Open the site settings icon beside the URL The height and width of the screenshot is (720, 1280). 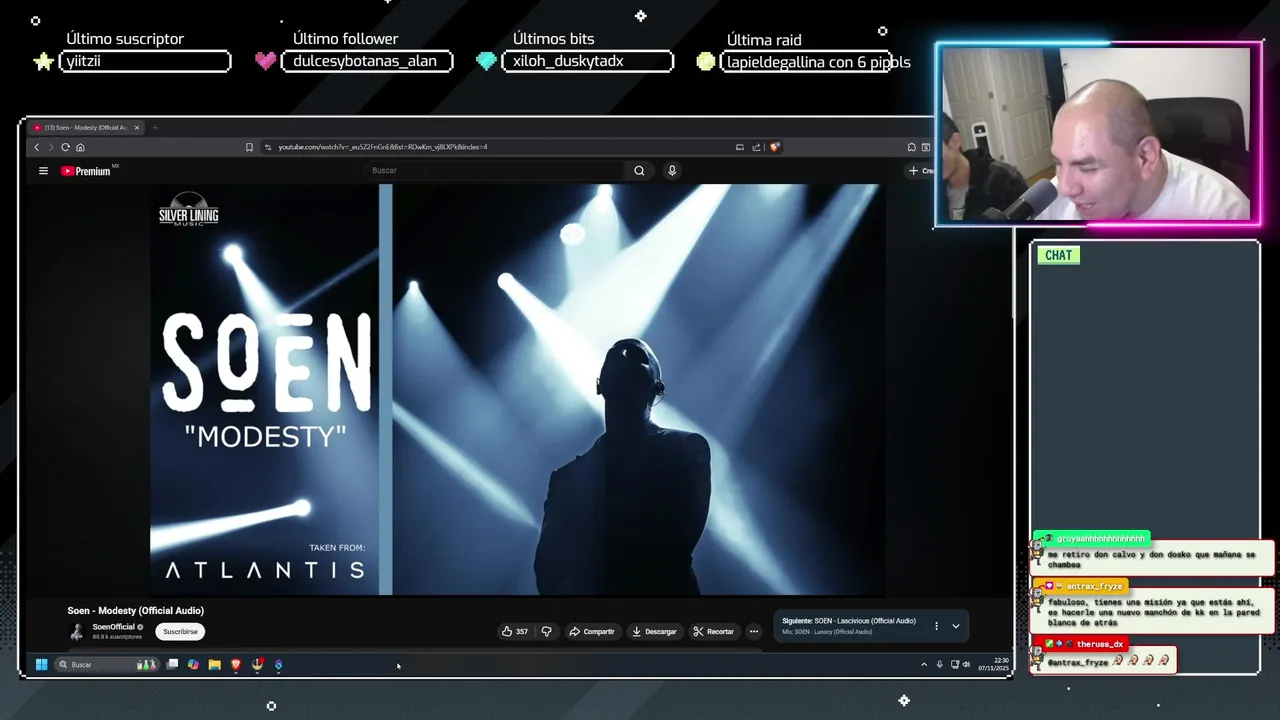point(268,147)
